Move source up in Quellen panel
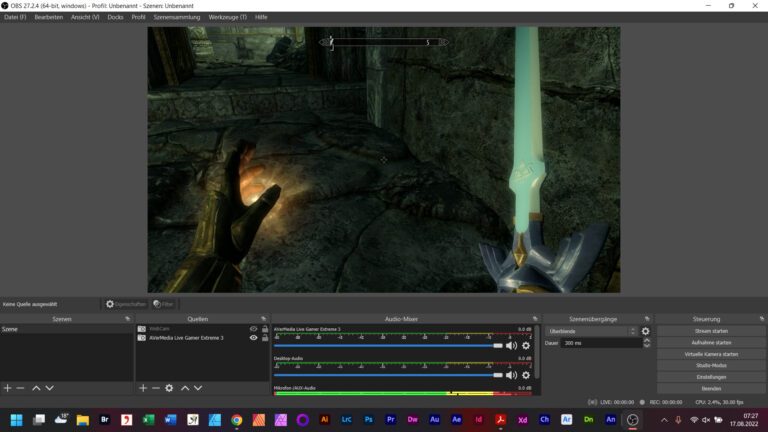Viewport: 768px width, 432px height. [x=185, y=388]
